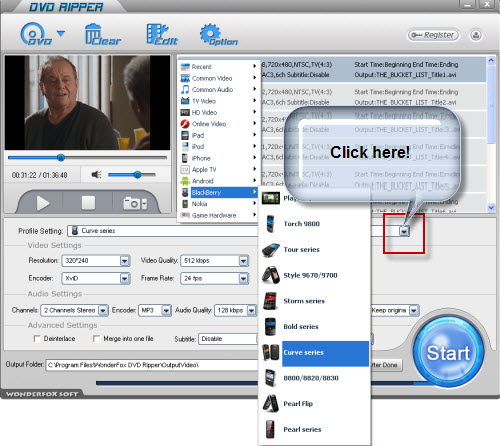
Task: Open the Option gear settings
Action: (x=218, y=34)
